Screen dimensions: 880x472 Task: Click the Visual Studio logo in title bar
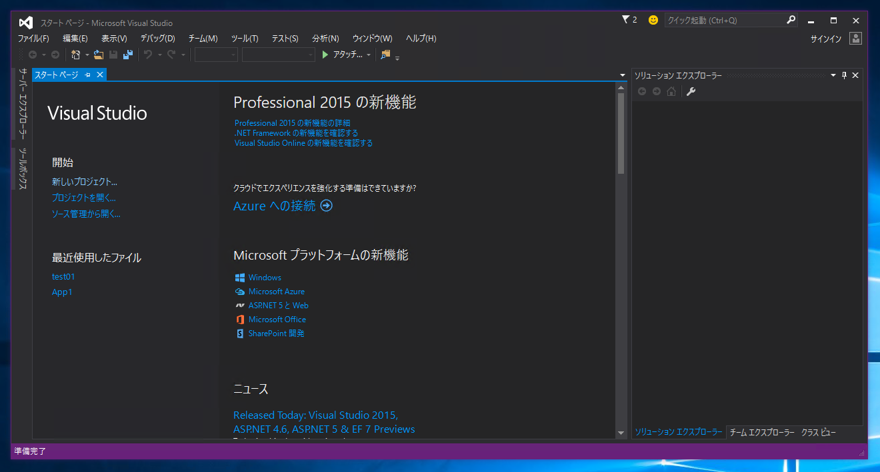point(25,22)
